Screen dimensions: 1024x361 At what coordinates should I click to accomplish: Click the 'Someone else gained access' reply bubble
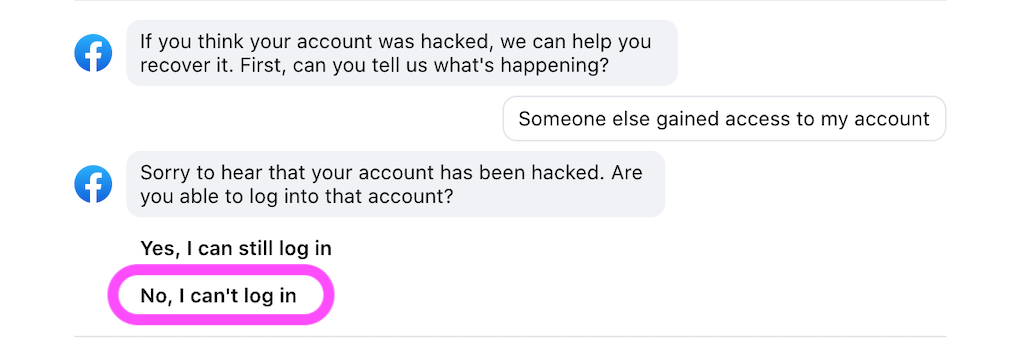(x=724, y=118)
